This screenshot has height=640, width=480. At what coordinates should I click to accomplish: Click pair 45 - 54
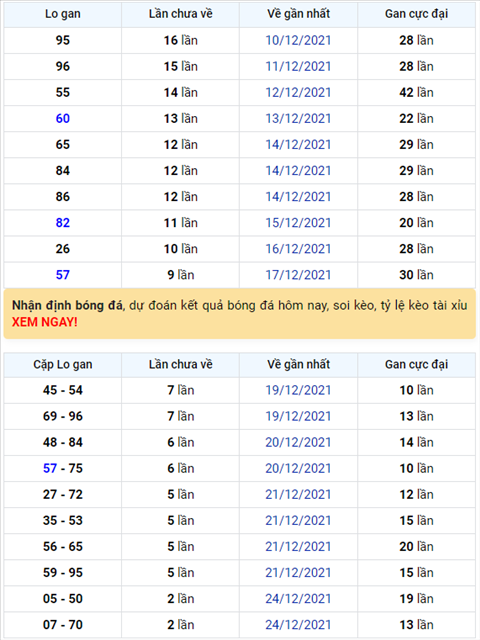(63, 390)
